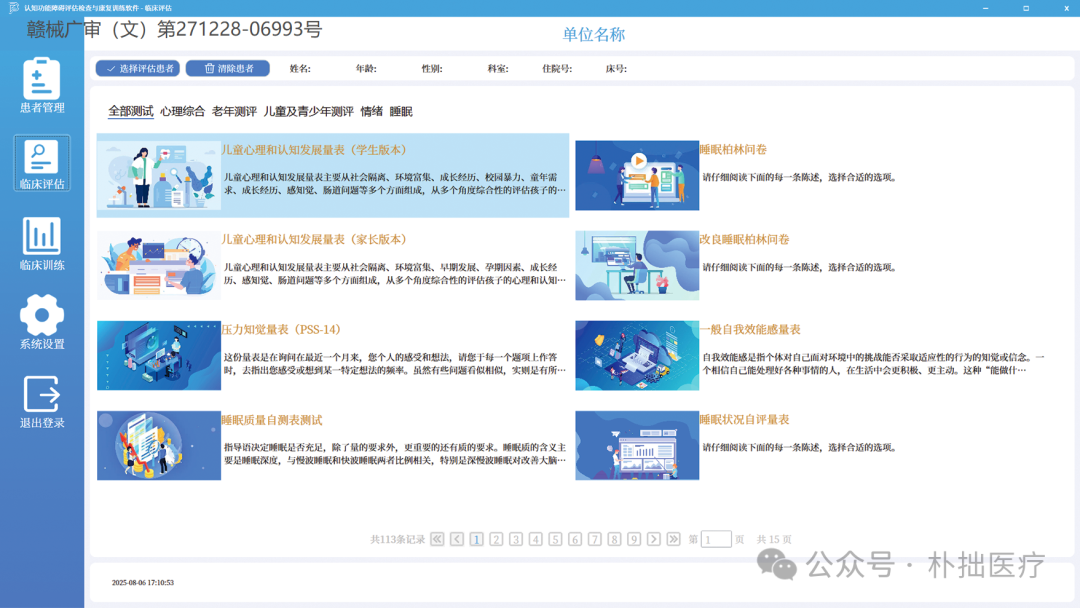
Task: Click the 清除患者 button
Action: click(228, 68)
